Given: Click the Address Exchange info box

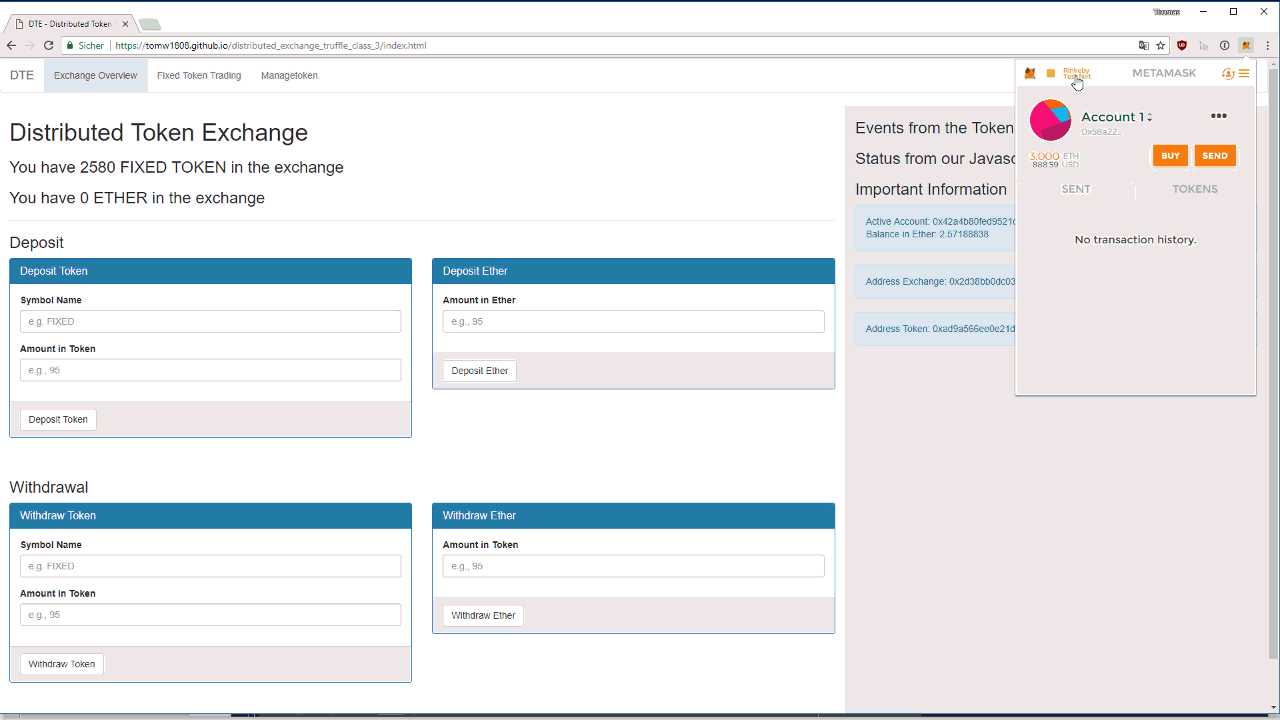Looking at the screenshot, I should (935, 282).
